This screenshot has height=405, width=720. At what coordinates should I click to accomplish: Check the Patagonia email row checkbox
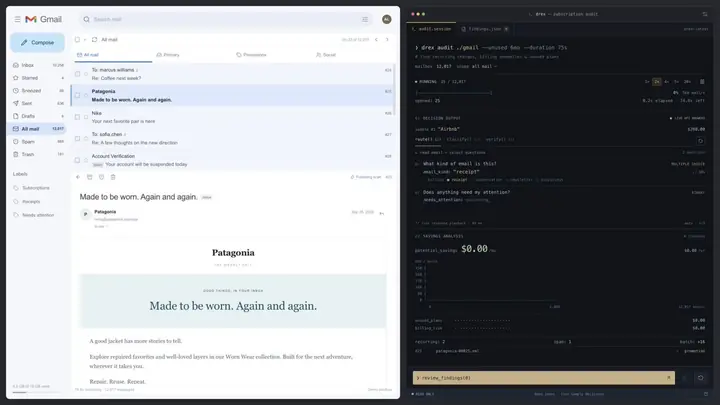(x=78, y=96)
